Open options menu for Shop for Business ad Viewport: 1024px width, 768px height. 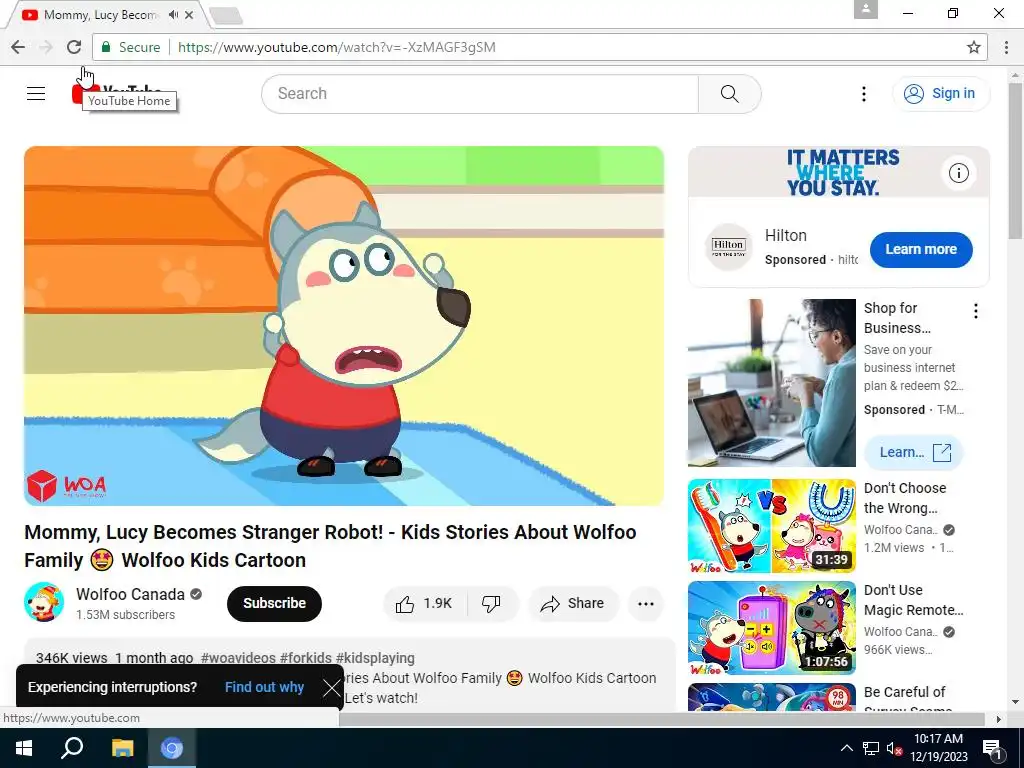pos(976,311)
